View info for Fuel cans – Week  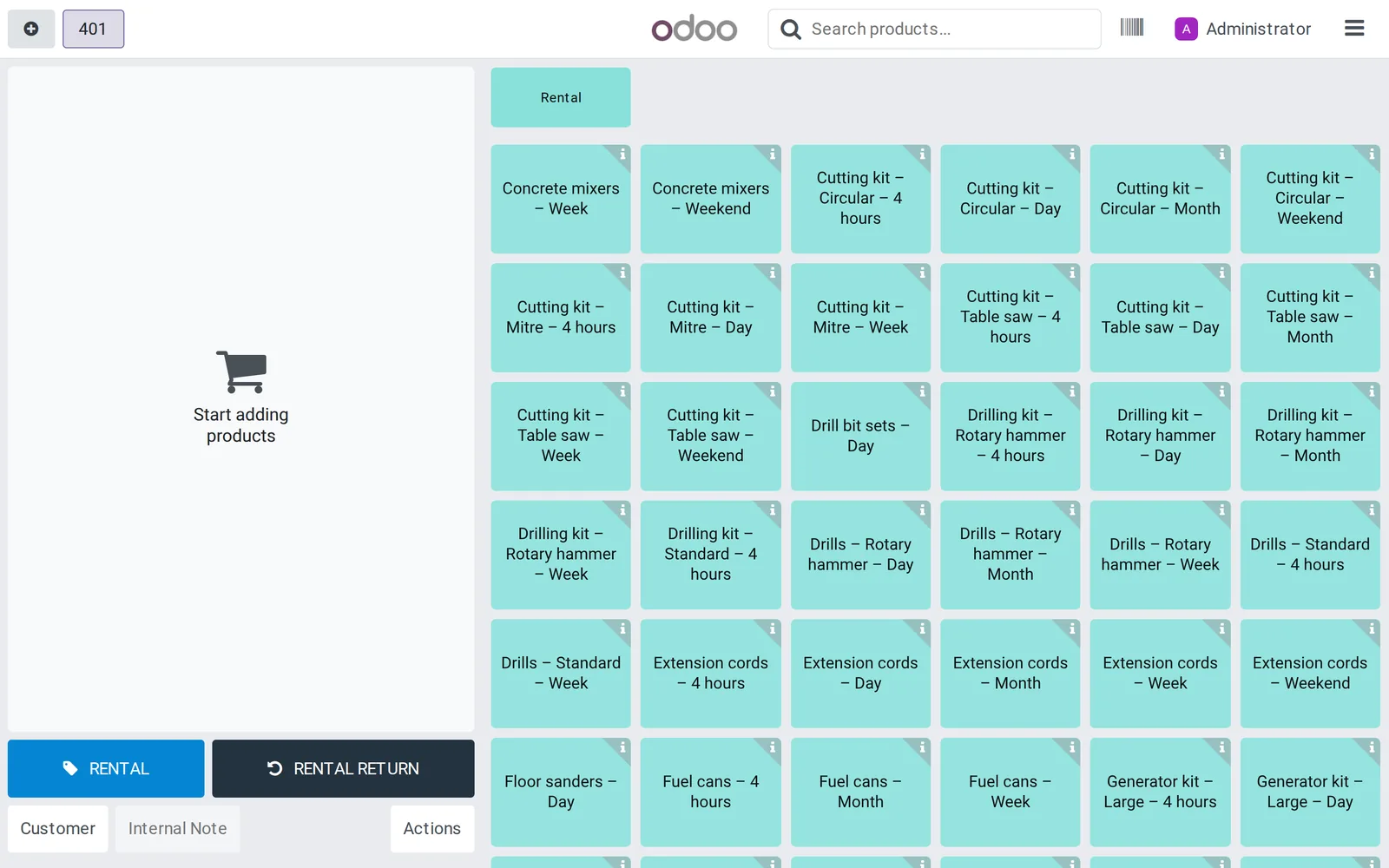(x=1072, y=747)
